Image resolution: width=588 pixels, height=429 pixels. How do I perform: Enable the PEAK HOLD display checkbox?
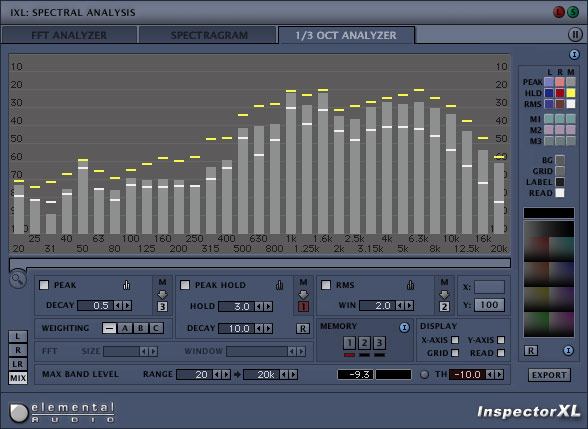click(x=185, y=285)
